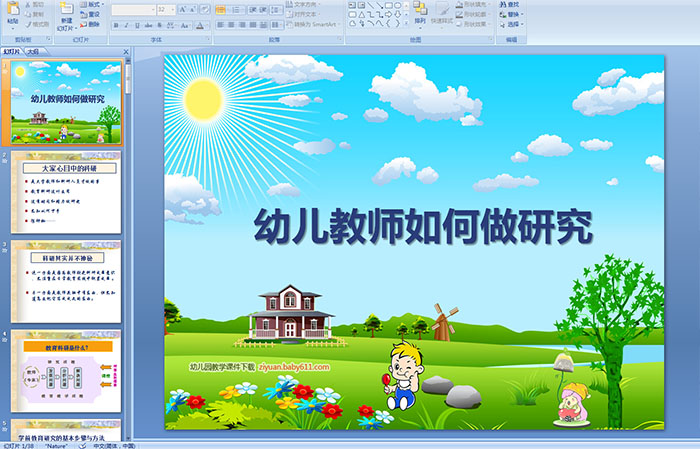Toggle Italic formatting
700x449 pixels.
click(x=126, y=25)
